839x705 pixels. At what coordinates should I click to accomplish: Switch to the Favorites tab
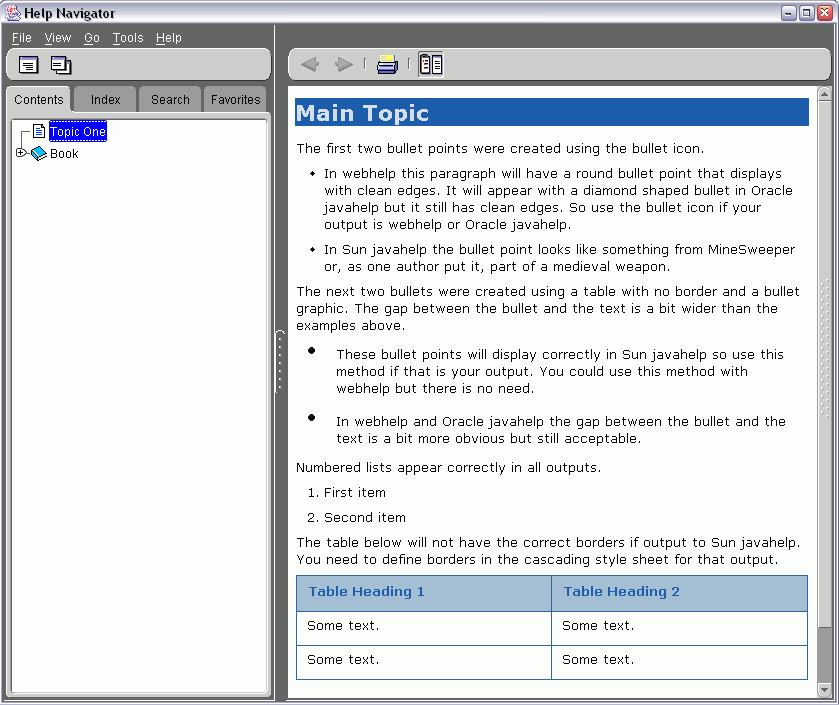[235, 99]
